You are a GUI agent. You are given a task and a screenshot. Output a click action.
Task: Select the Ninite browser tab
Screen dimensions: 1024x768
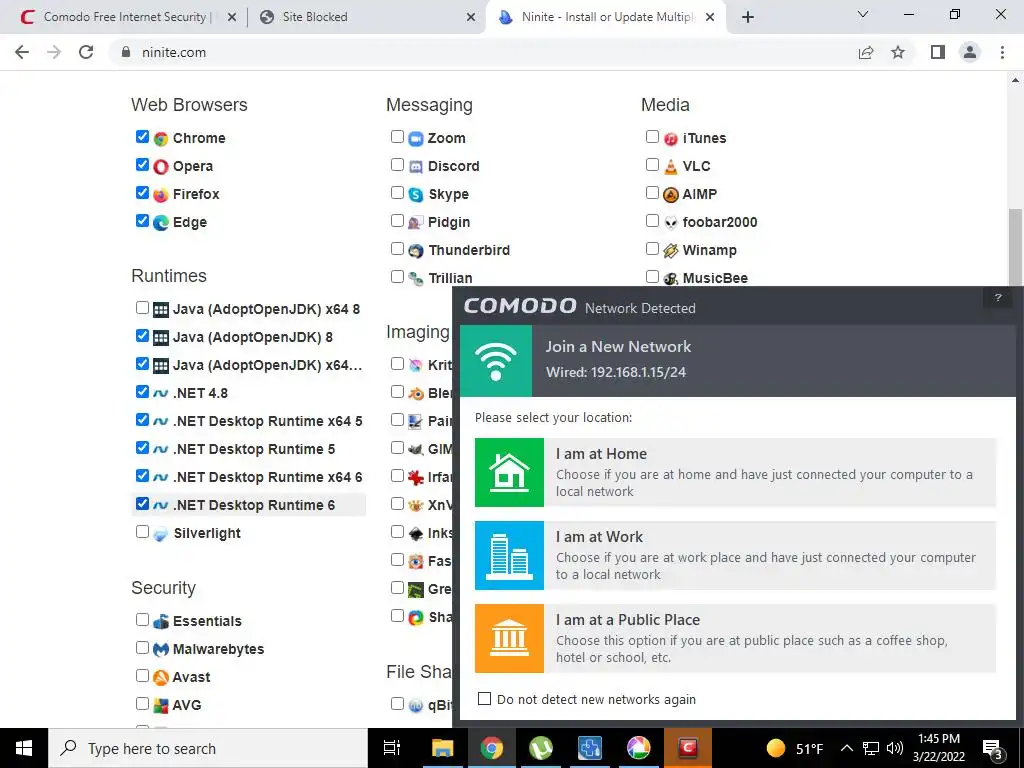[x=605, y=17]
